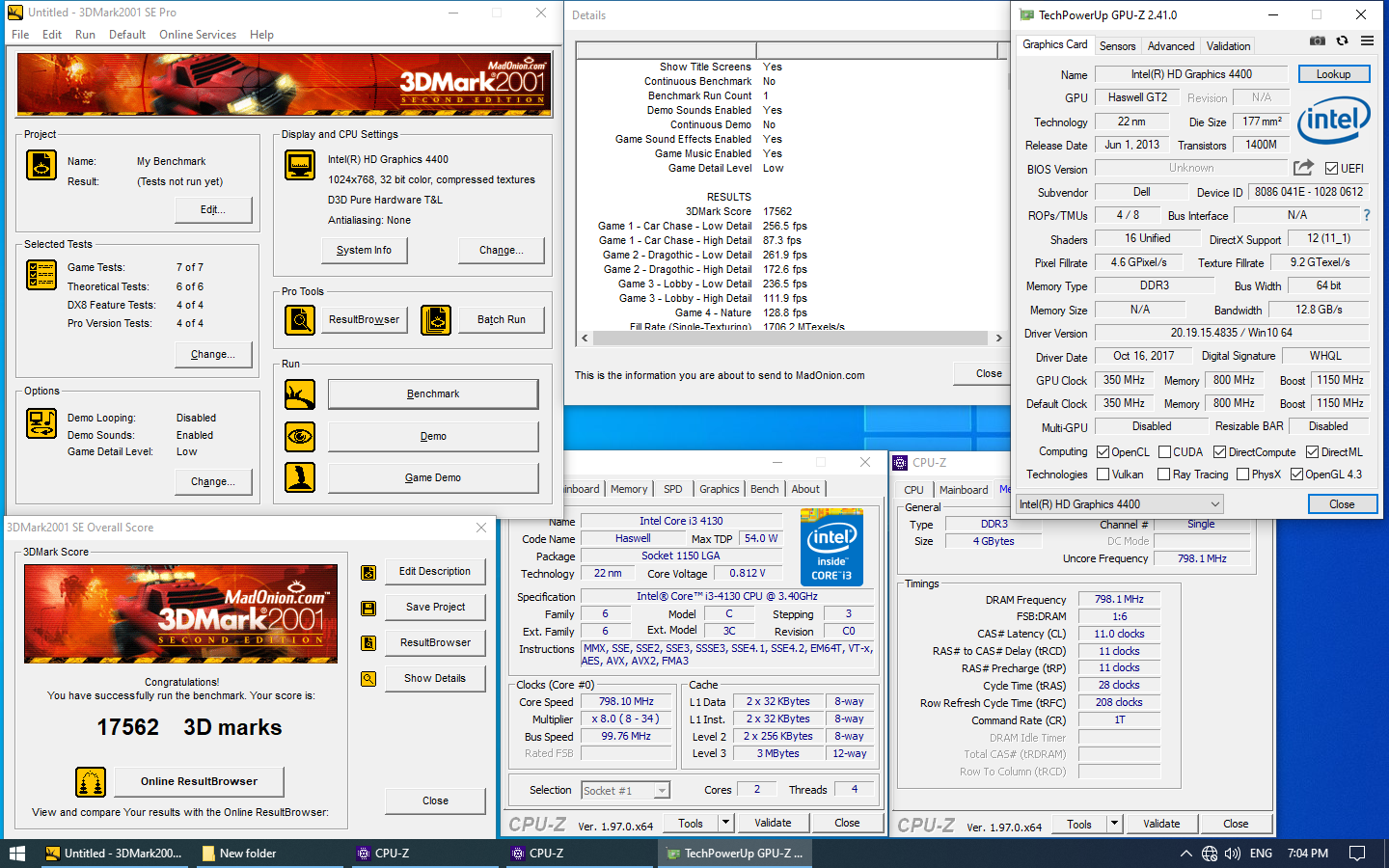
Task: Click the taskbar volume speaker icon
Action: 1233,854
